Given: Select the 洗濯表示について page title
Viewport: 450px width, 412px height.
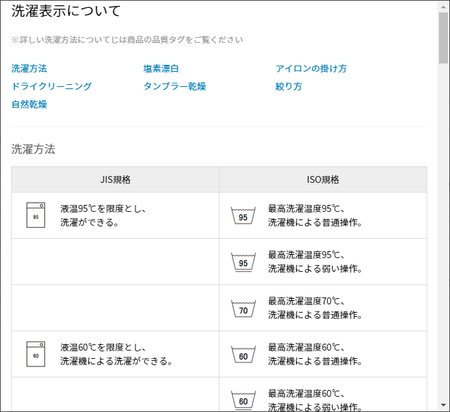Looking at the screenshot, I should 66,11.
